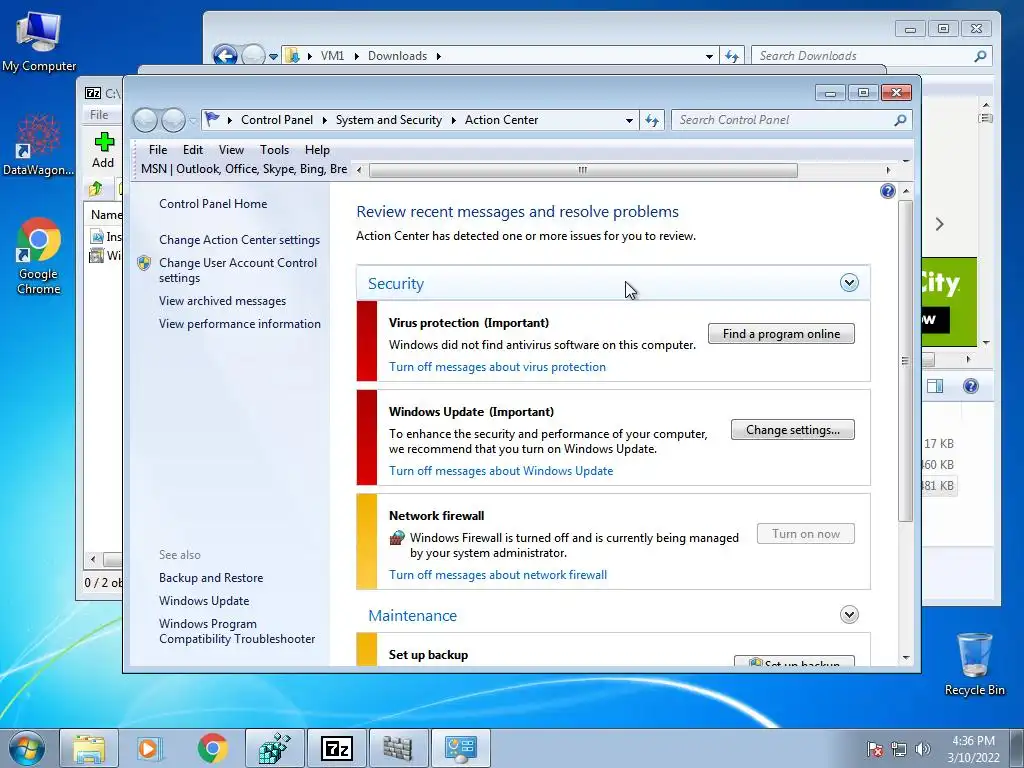Collapse the Maintenance section
The height and width of the screenshot is (768, 1024).
[x=849, y=615]
